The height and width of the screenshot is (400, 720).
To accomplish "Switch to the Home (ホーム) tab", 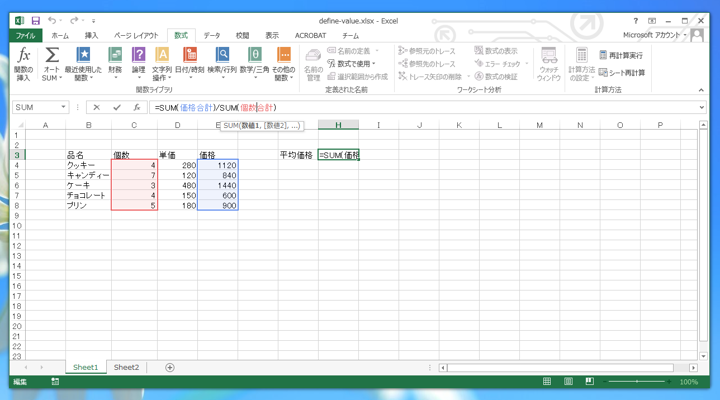I will tap(60, 35).
